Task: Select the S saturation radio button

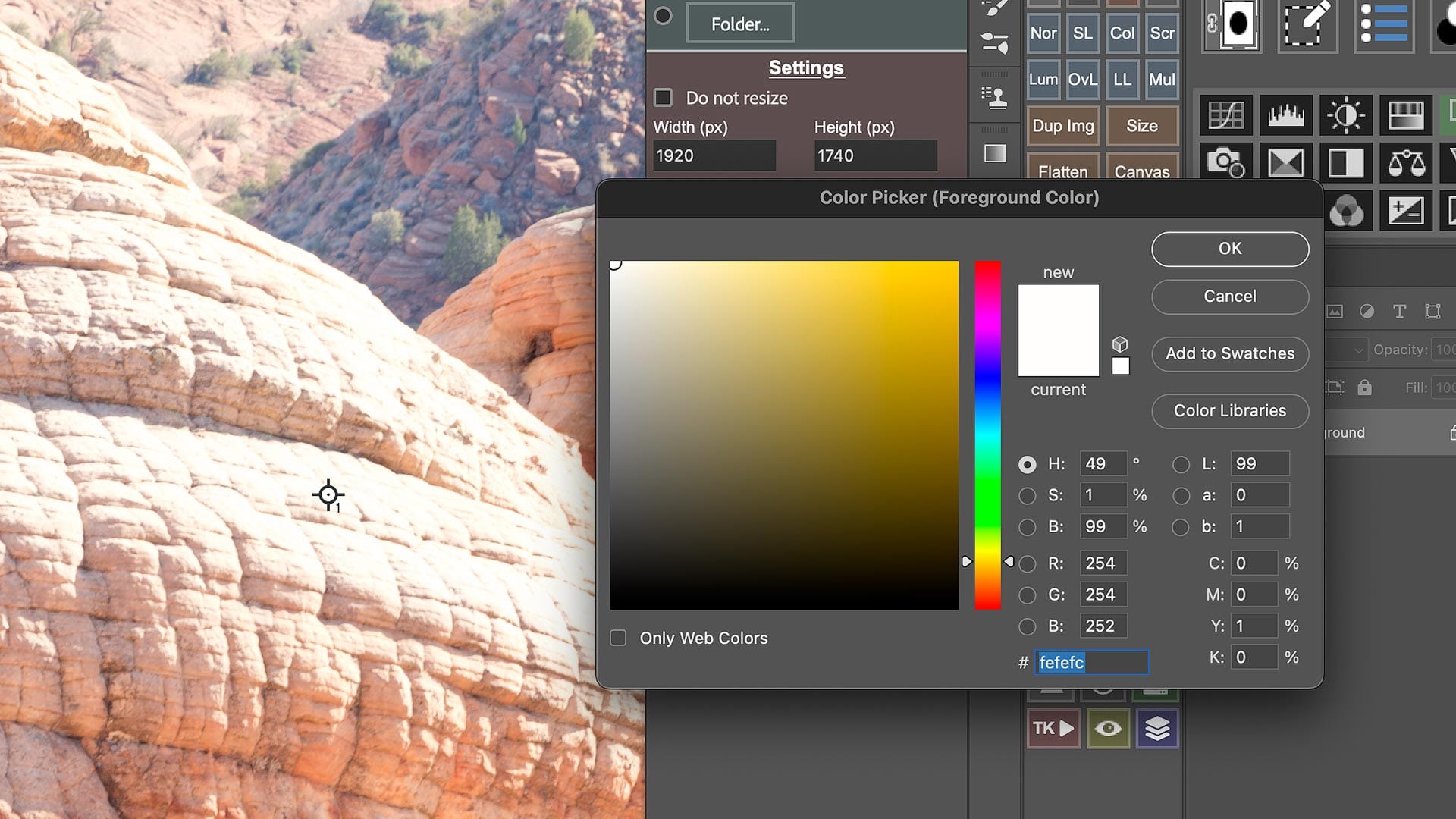Action: tap(1028, 495)
